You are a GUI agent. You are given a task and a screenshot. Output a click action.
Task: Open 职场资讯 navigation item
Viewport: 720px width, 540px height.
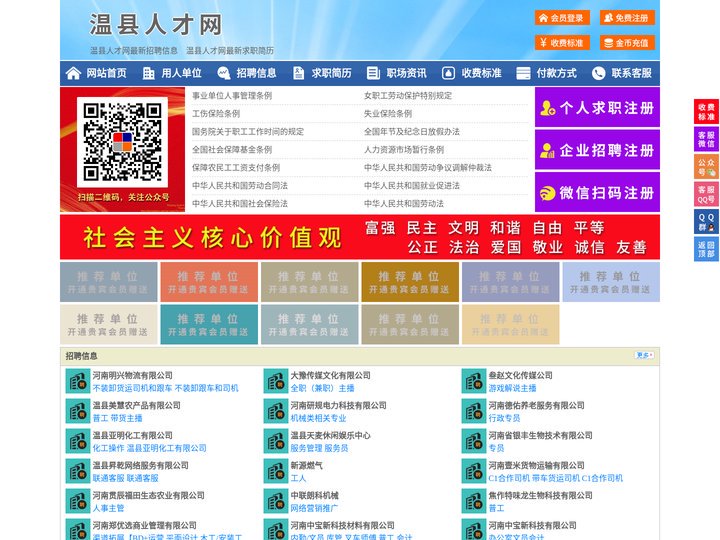point(406,73)
